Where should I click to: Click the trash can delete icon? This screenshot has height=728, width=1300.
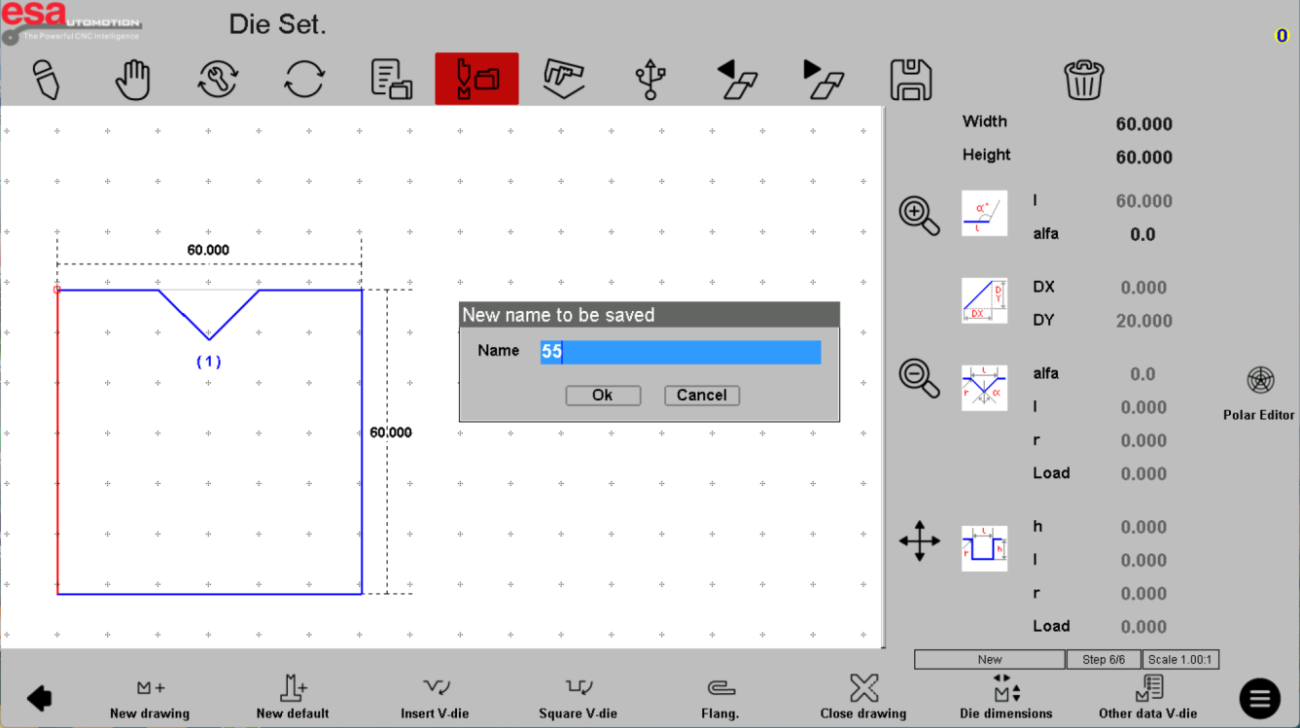[1084, 80]
